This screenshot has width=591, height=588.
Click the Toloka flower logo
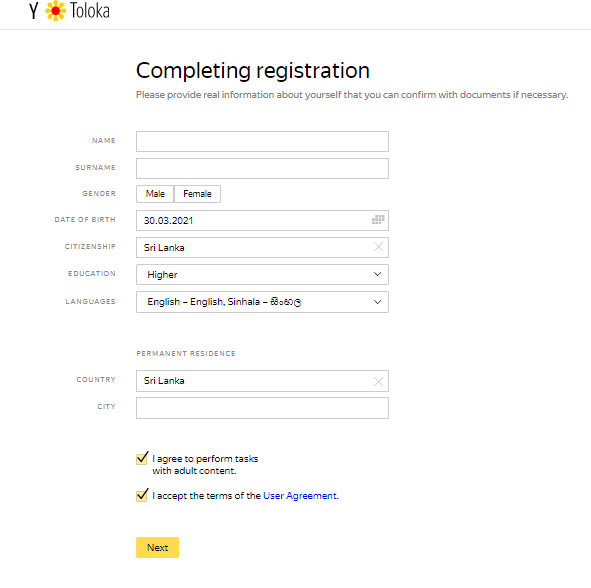tap(55, 11)
